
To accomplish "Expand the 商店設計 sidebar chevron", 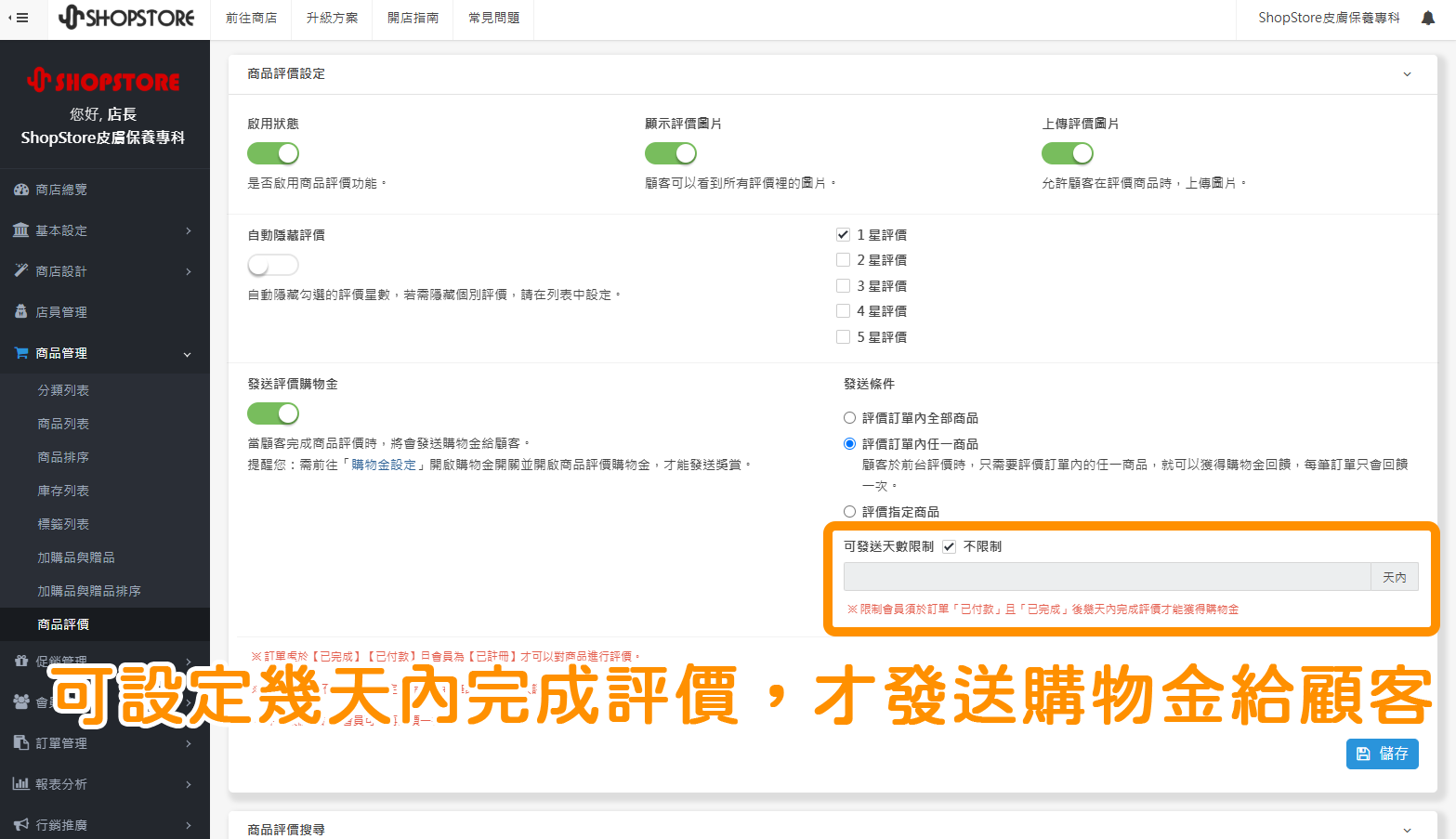I will [188, 271].
